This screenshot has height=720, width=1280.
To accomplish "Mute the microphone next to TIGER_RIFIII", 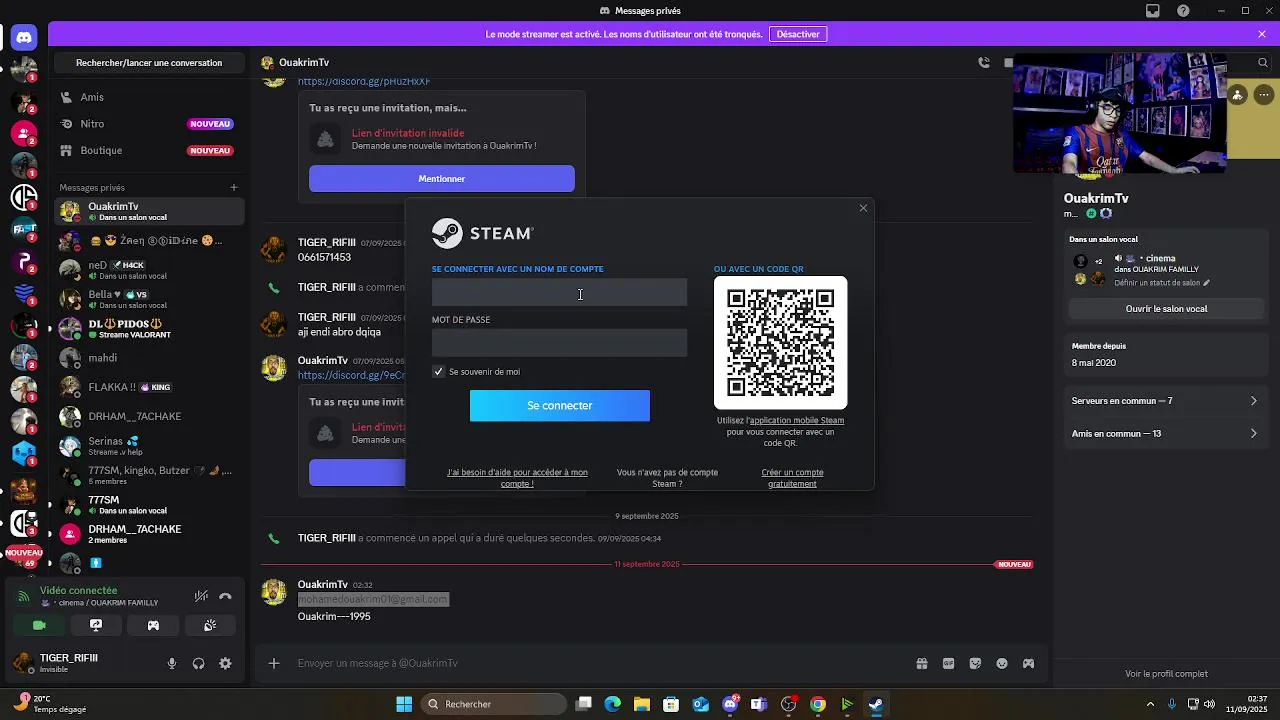I will [x=172, y=663].
